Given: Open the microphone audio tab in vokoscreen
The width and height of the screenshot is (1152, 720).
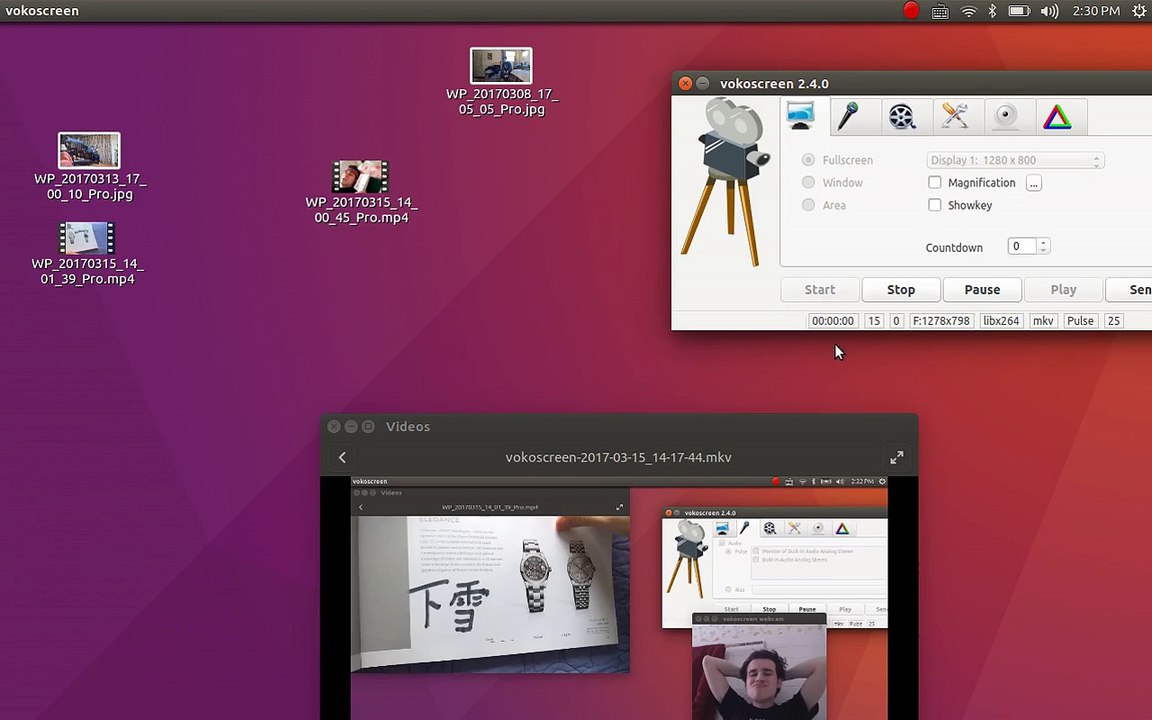Looking at the screenshot, I should tap(850, 116).
